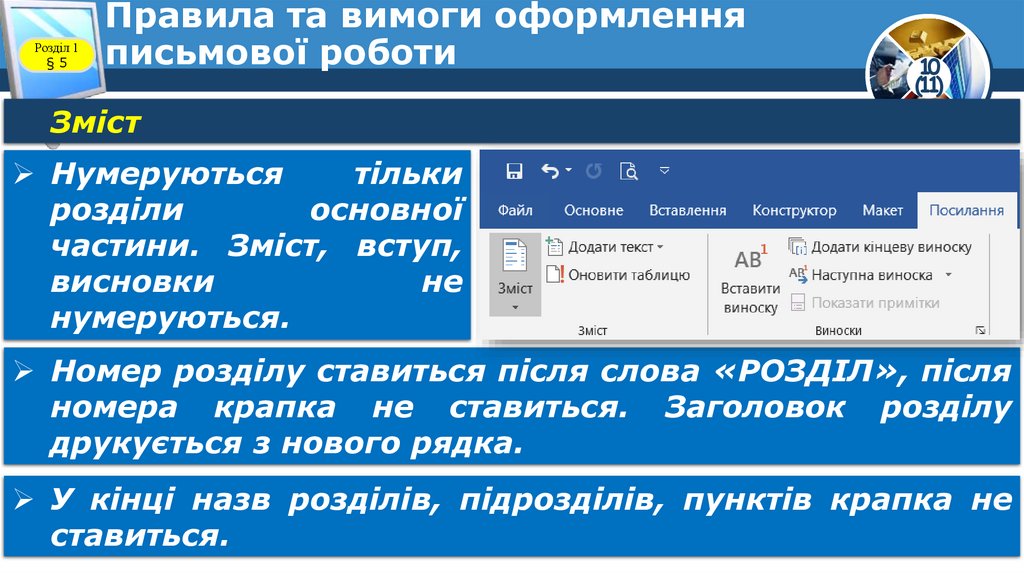1024x574 pixels.
Task: Open Customize Quick Access Toolbar dropdown
Action: [665, 170]
